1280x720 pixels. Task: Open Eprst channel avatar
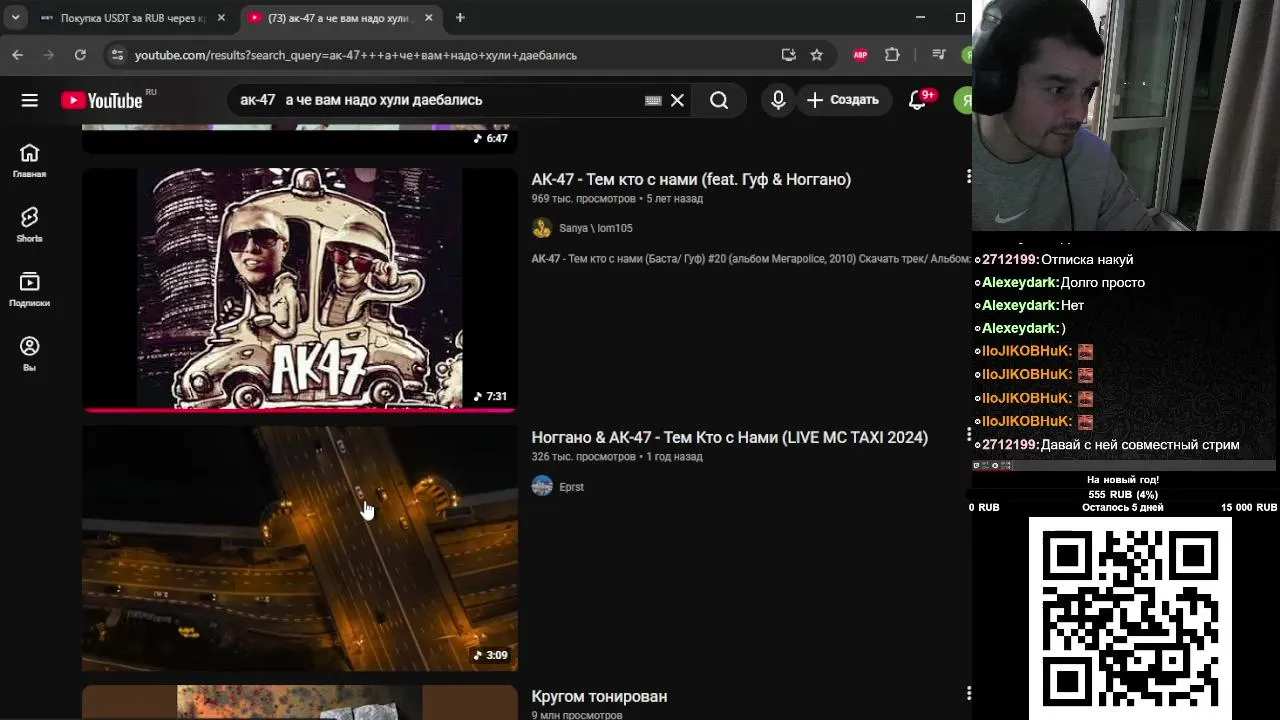542,487
